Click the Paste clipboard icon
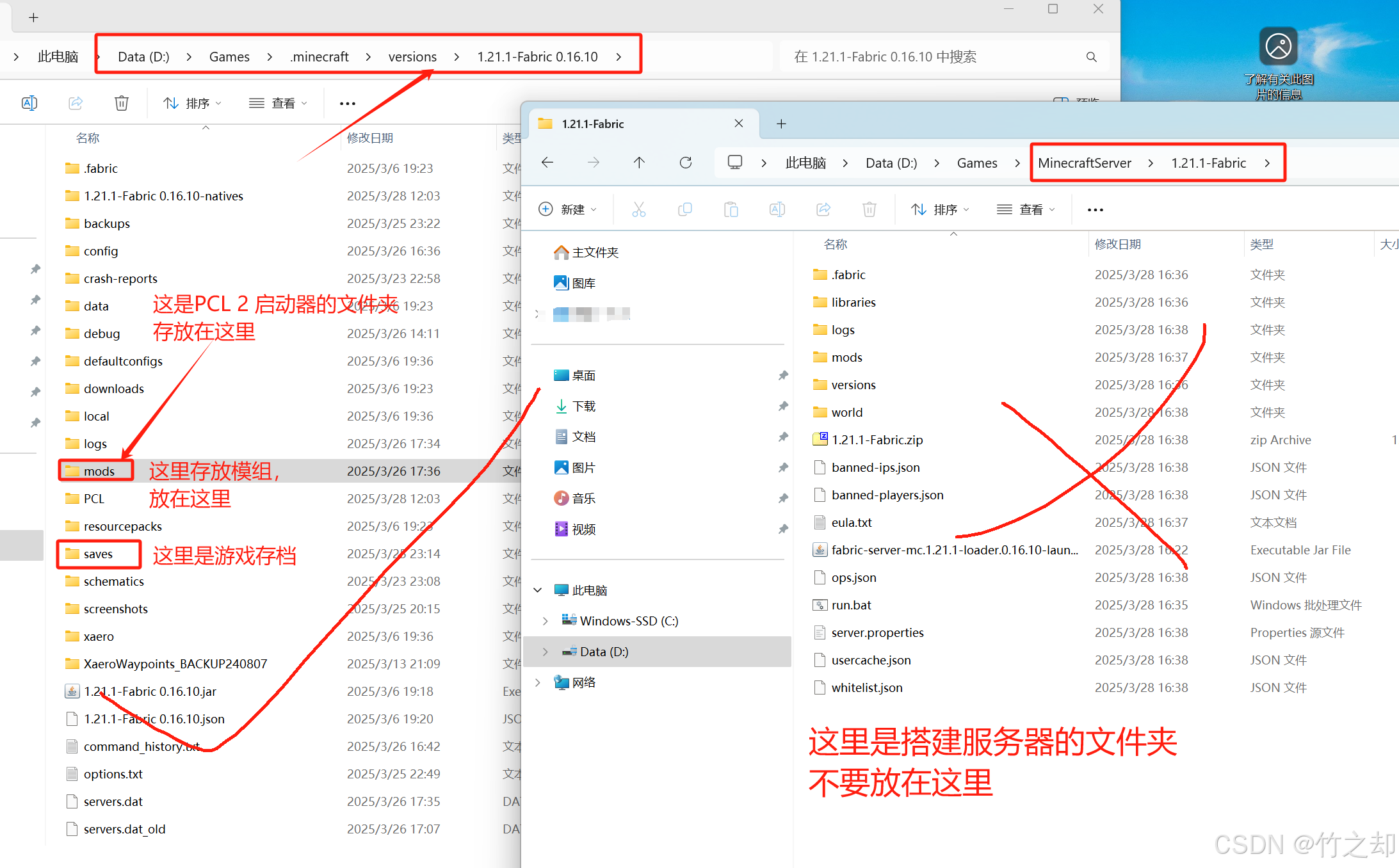 click(x=731, y=209)
